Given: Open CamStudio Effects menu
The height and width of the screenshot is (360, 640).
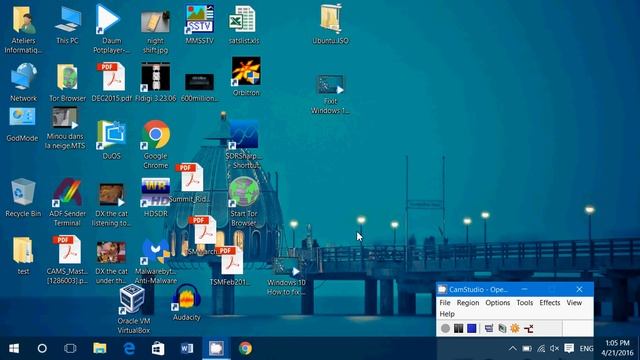Looking at the screenshot, I should coord(550,302).
